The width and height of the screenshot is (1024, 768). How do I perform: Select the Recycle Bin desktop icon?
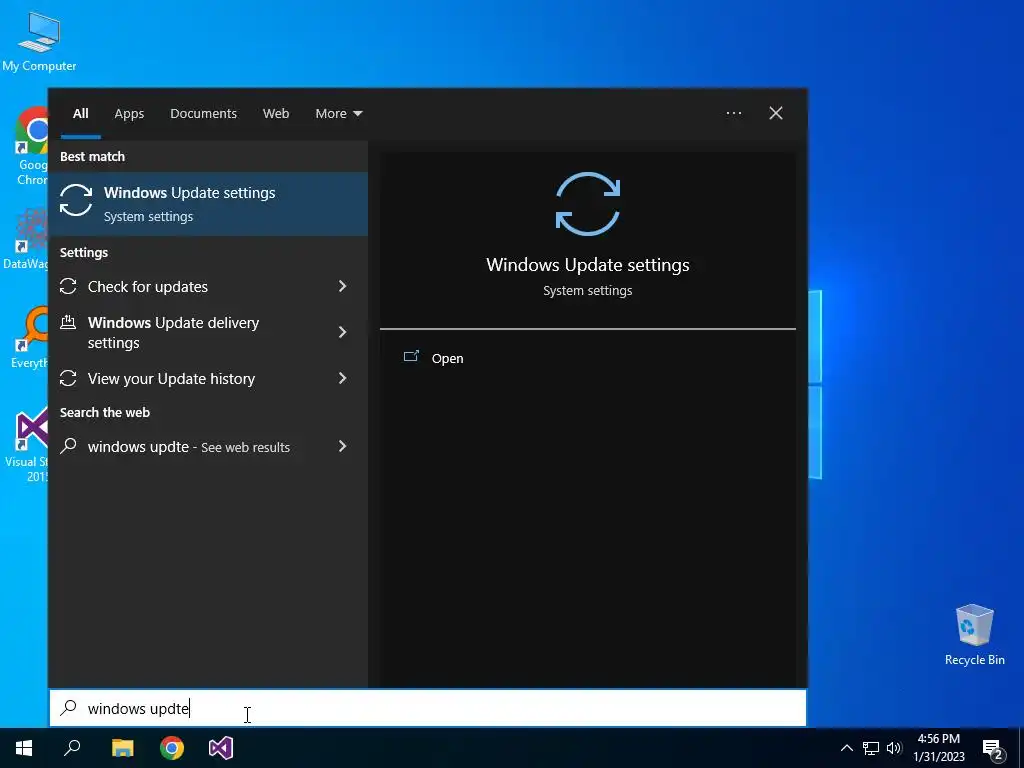click(x=974, y=634)
